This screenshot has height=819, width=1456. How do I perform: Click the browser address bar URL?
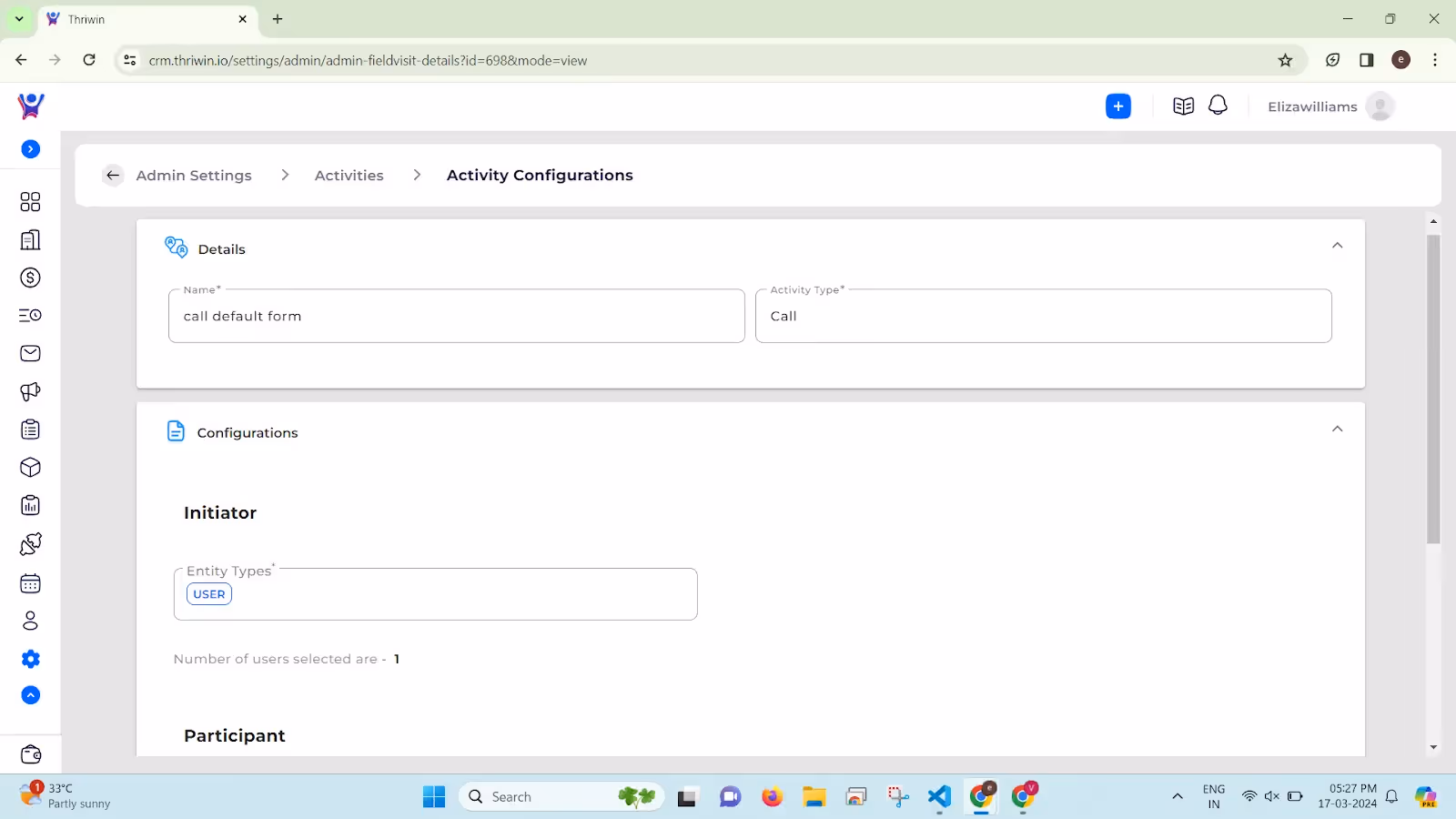368,61
